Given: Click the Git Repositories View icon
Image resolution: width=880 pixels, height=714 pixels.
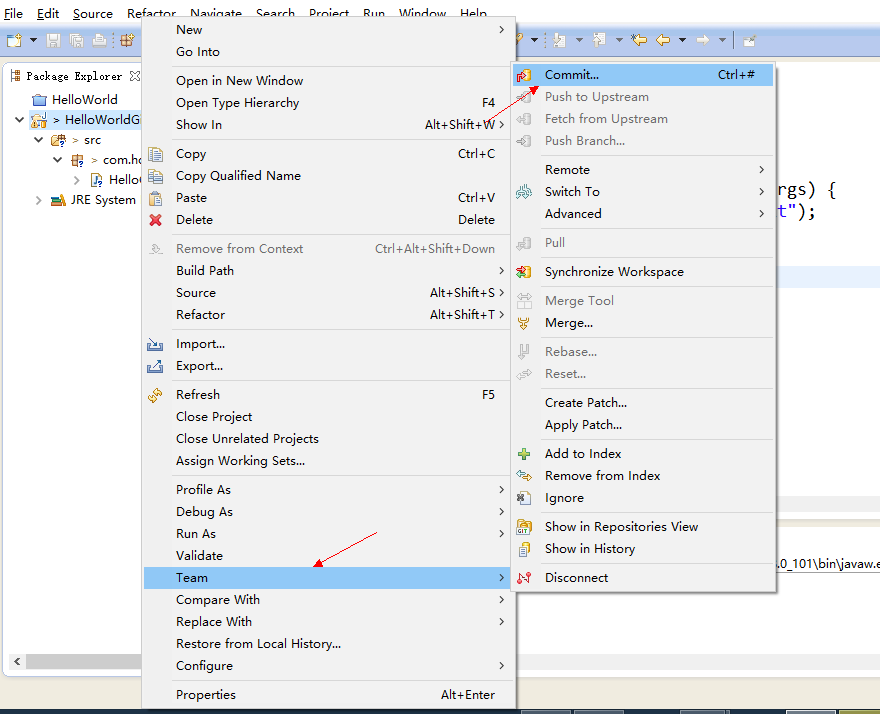Looking at the screenshot, I should (x=524, y=527).
